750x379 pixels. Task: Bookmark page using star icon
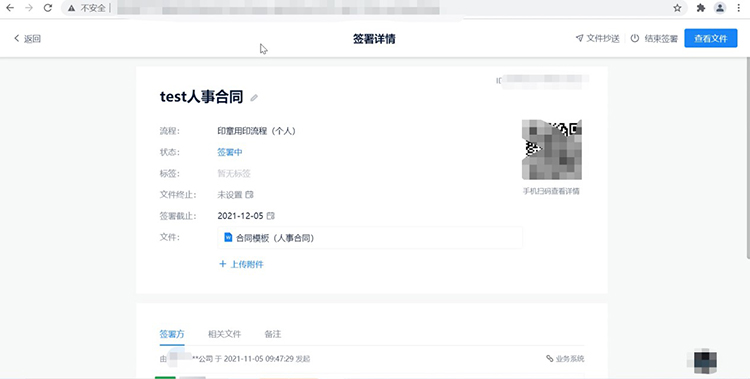click(677, 8)
